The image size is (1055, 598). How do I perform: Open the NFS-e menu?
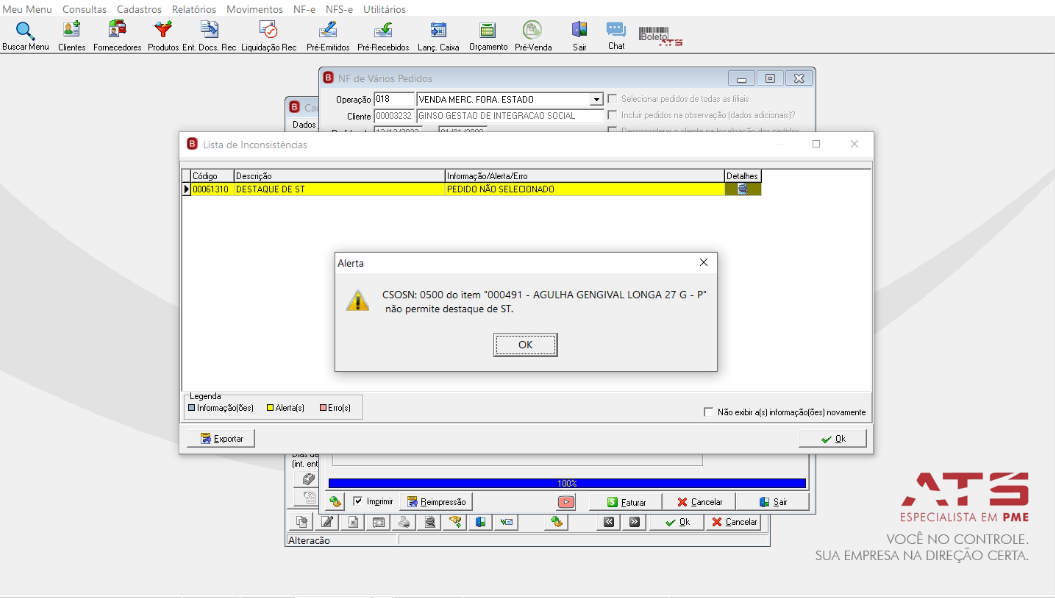point(339,9)
